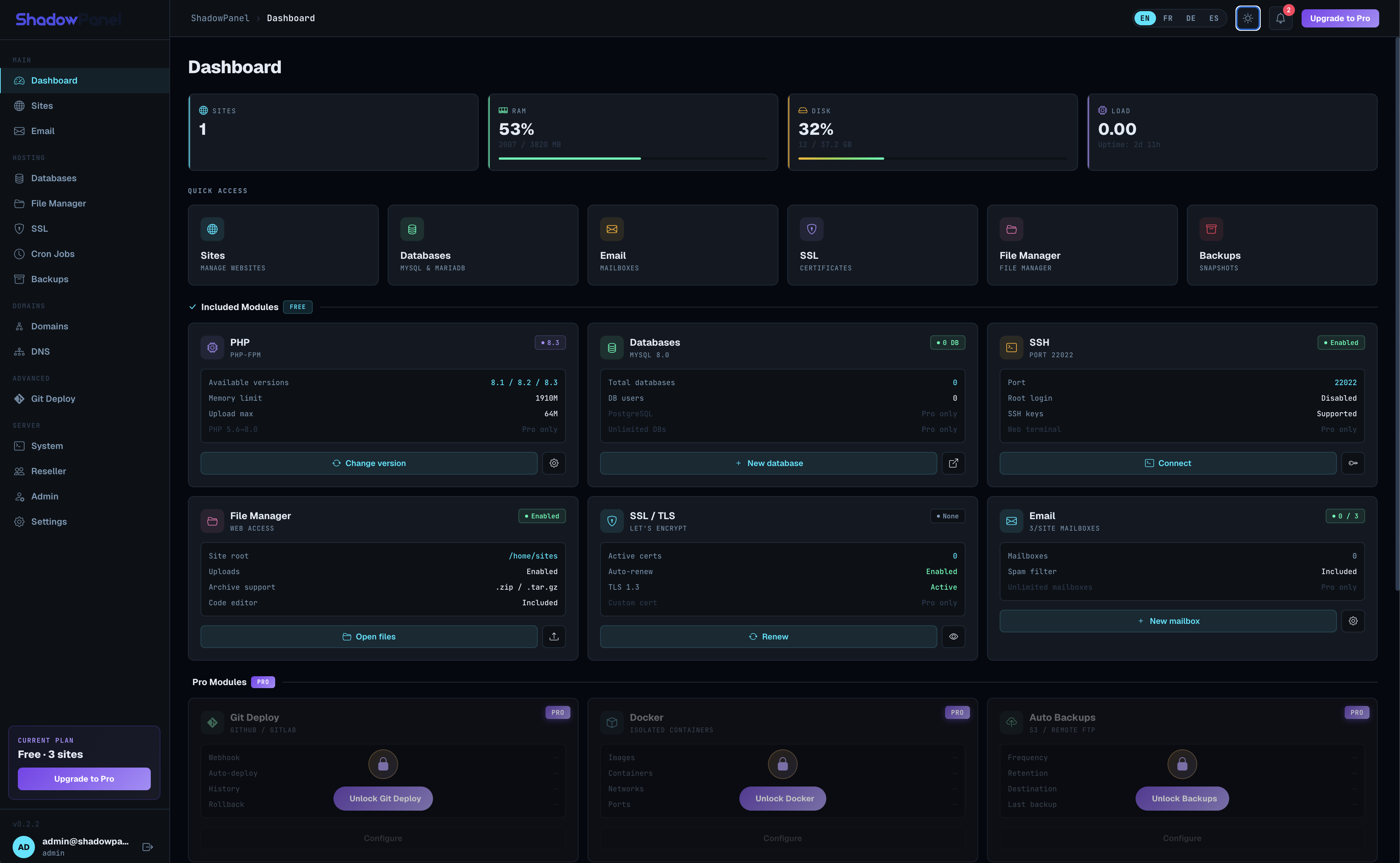The width and height of the screenshot is (1400, 863).
Task: Click the File Manager upload icon
Action: pos(554,636)
